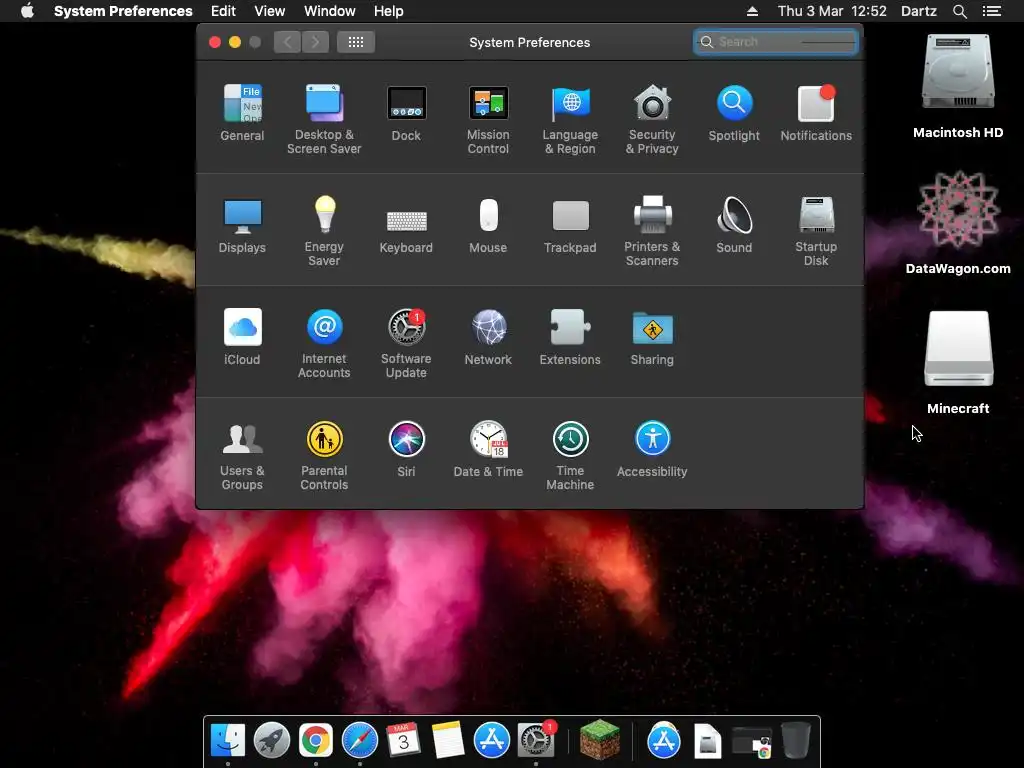Open the System Preferences app menu
1024x768 pixels.
(x=123, y=11)
